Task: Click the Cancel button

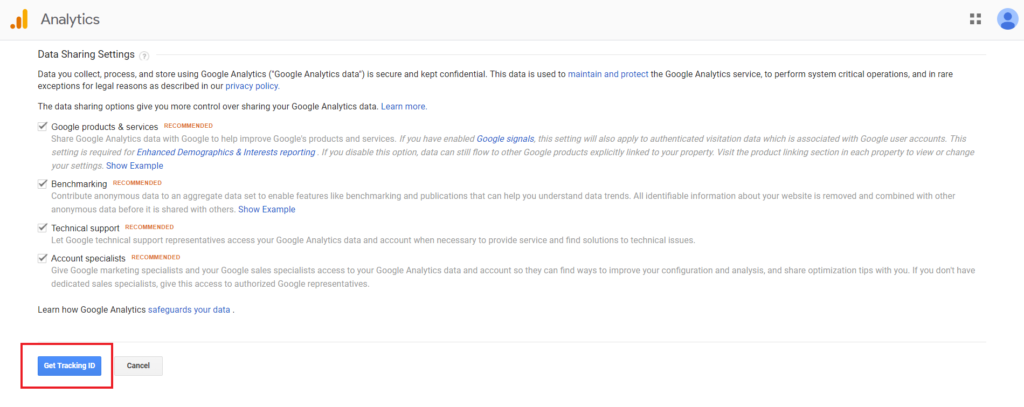Action: (x=138, y=366)
